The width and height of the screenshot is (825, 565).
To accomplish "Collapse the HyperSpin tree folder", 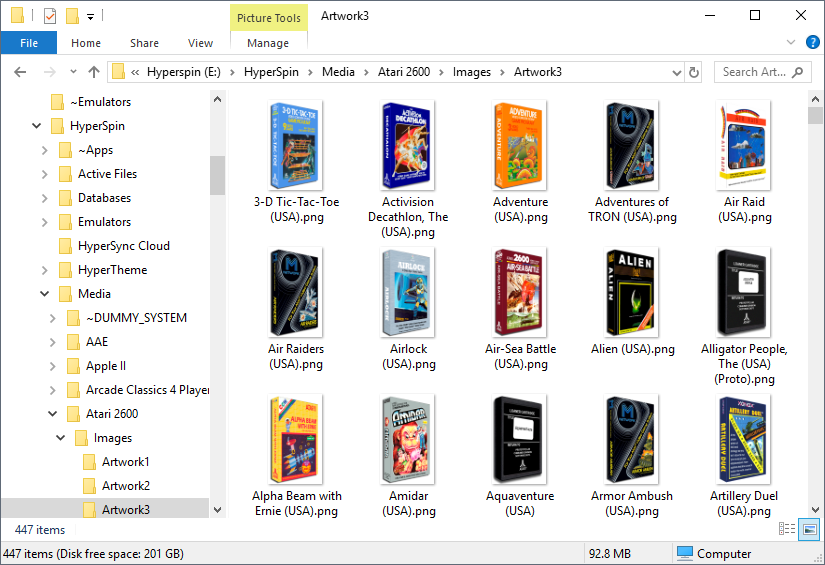I will click(37, 126).
